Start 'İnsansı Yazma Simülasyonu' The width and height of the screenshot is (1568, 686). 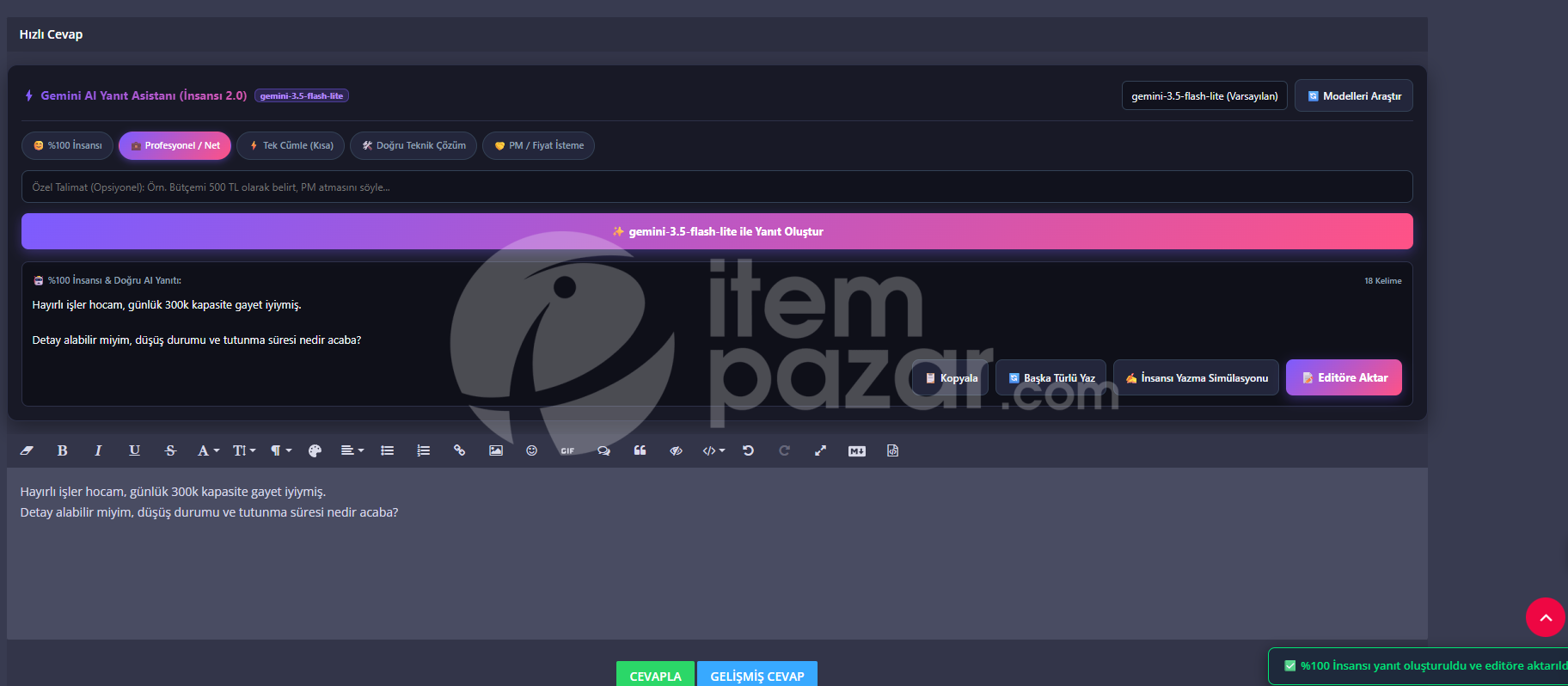1196,377
